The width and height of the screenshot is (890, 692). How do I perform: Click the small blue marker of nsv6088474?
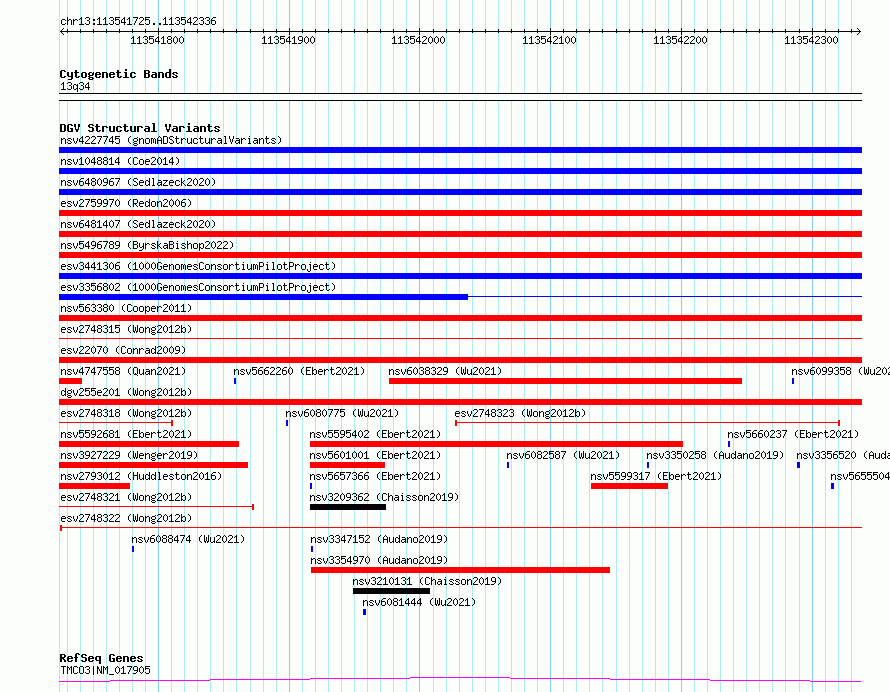pos(133,549)
